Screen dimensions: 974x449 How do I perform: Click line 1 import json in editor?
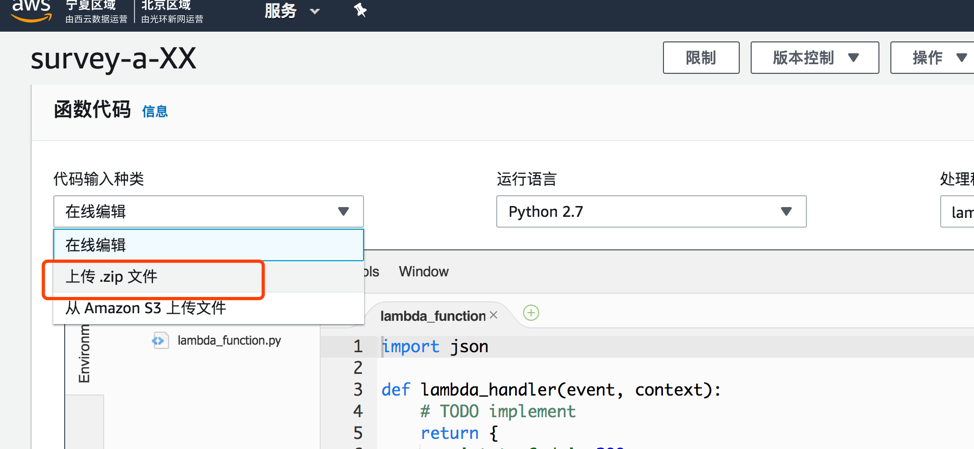click(x=435, y=347)
